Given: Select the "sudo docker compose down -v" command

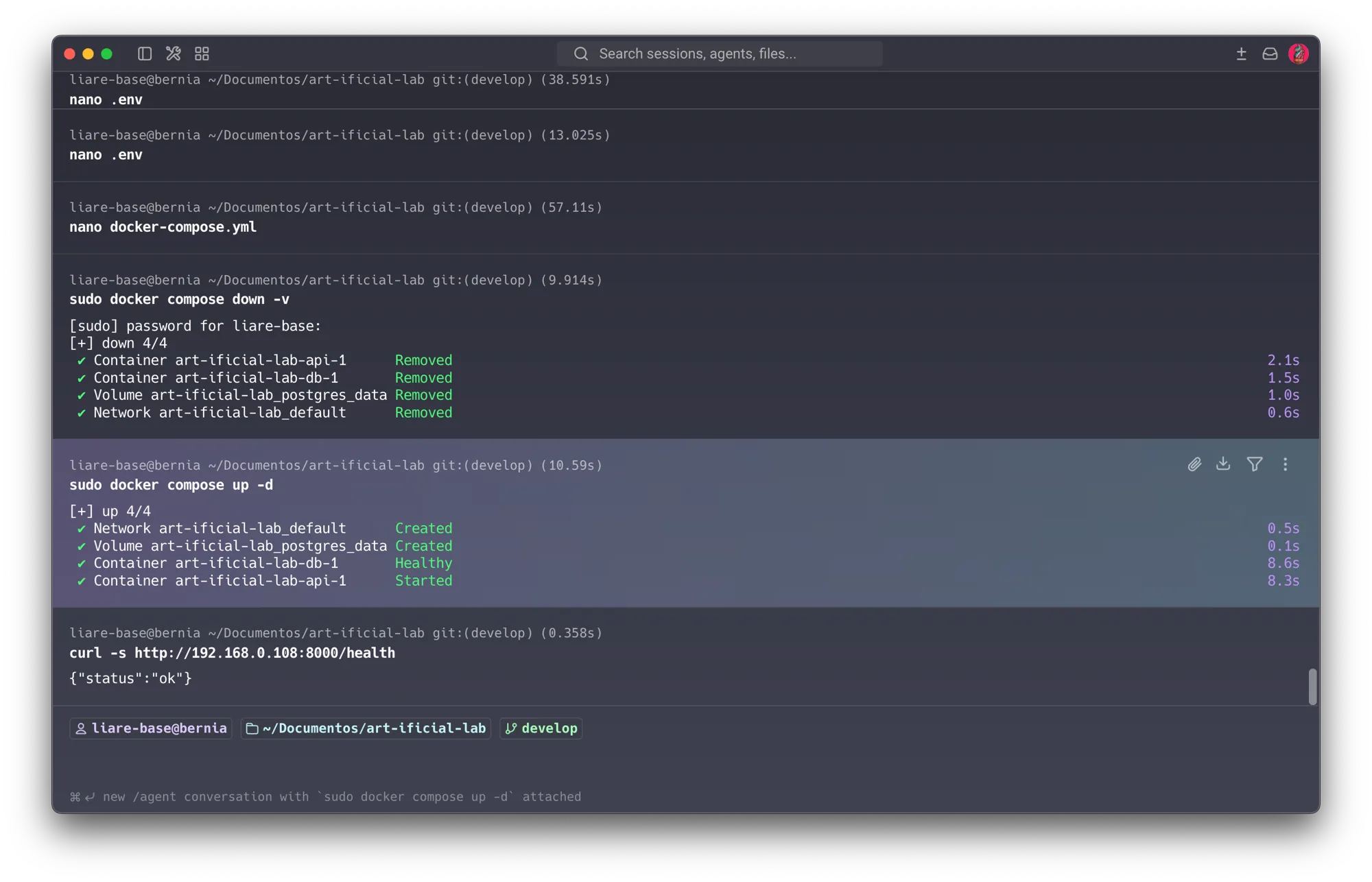Looking at the screenshot, I should pyautogui.click(x=179, y=300).
